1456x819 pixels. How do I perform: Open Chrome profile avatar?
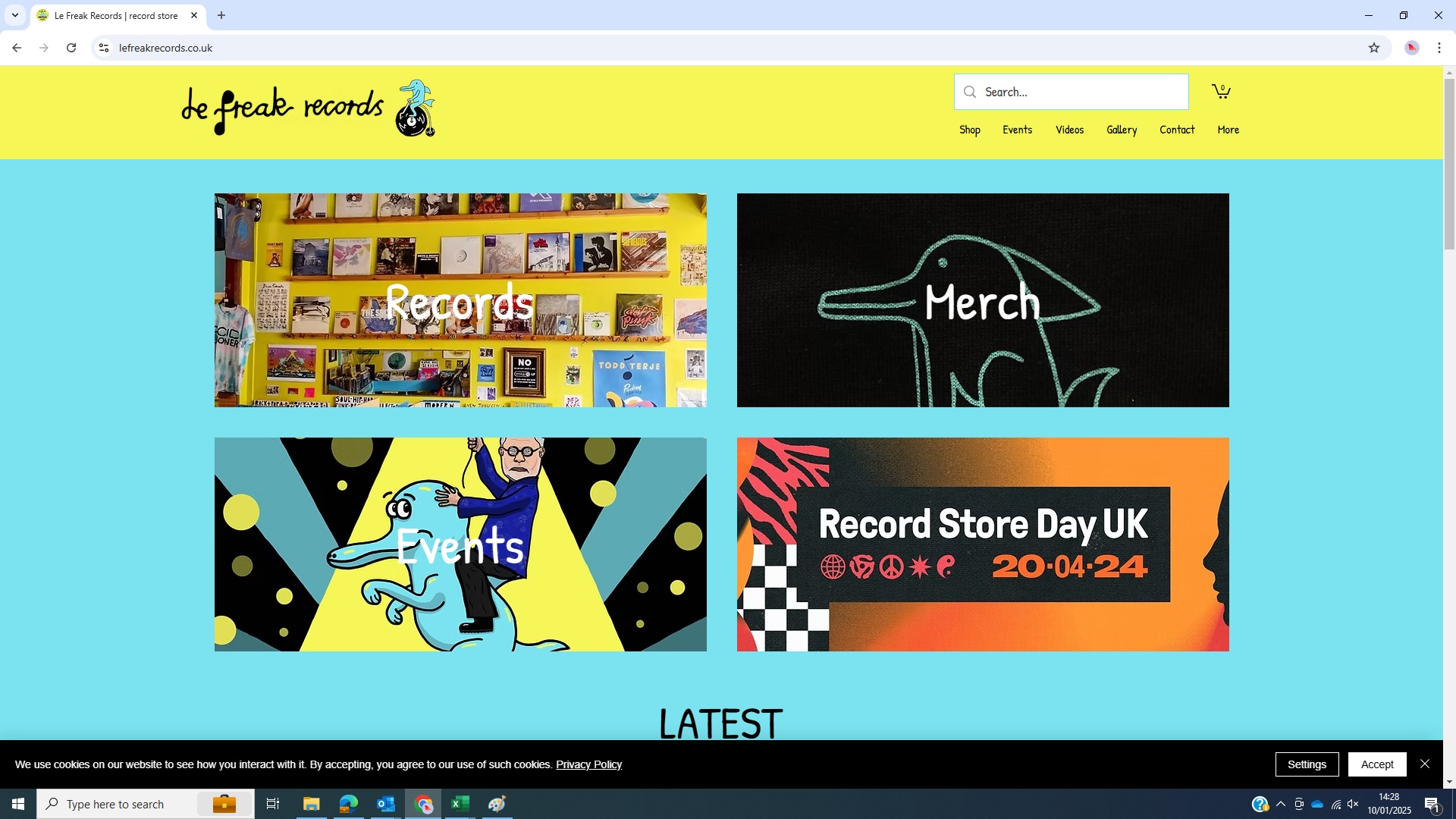(x=1411, y=48)
